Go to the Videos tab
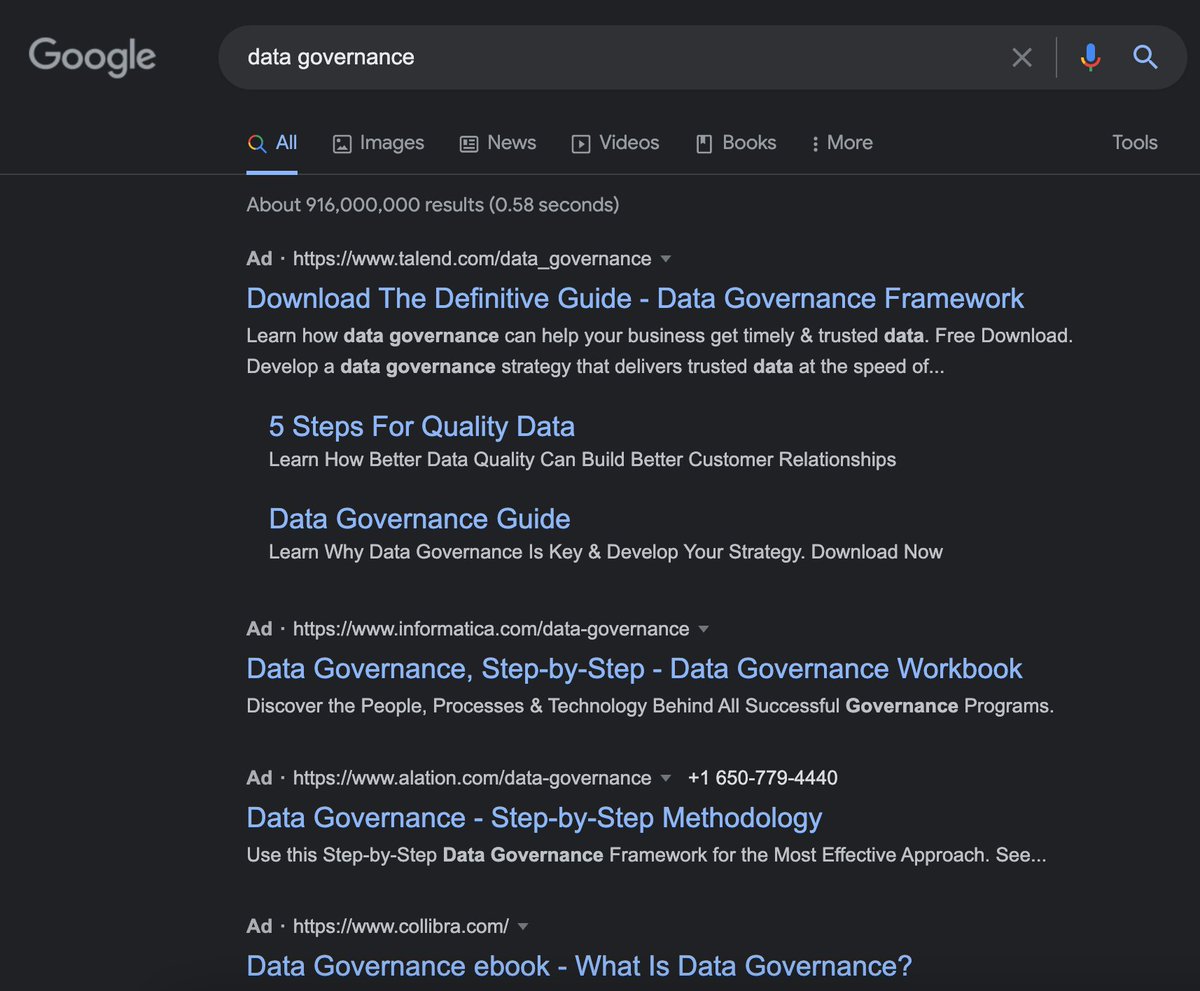Image resolution: width=1200 pixels, height=991 pixels. pos(615,143)
